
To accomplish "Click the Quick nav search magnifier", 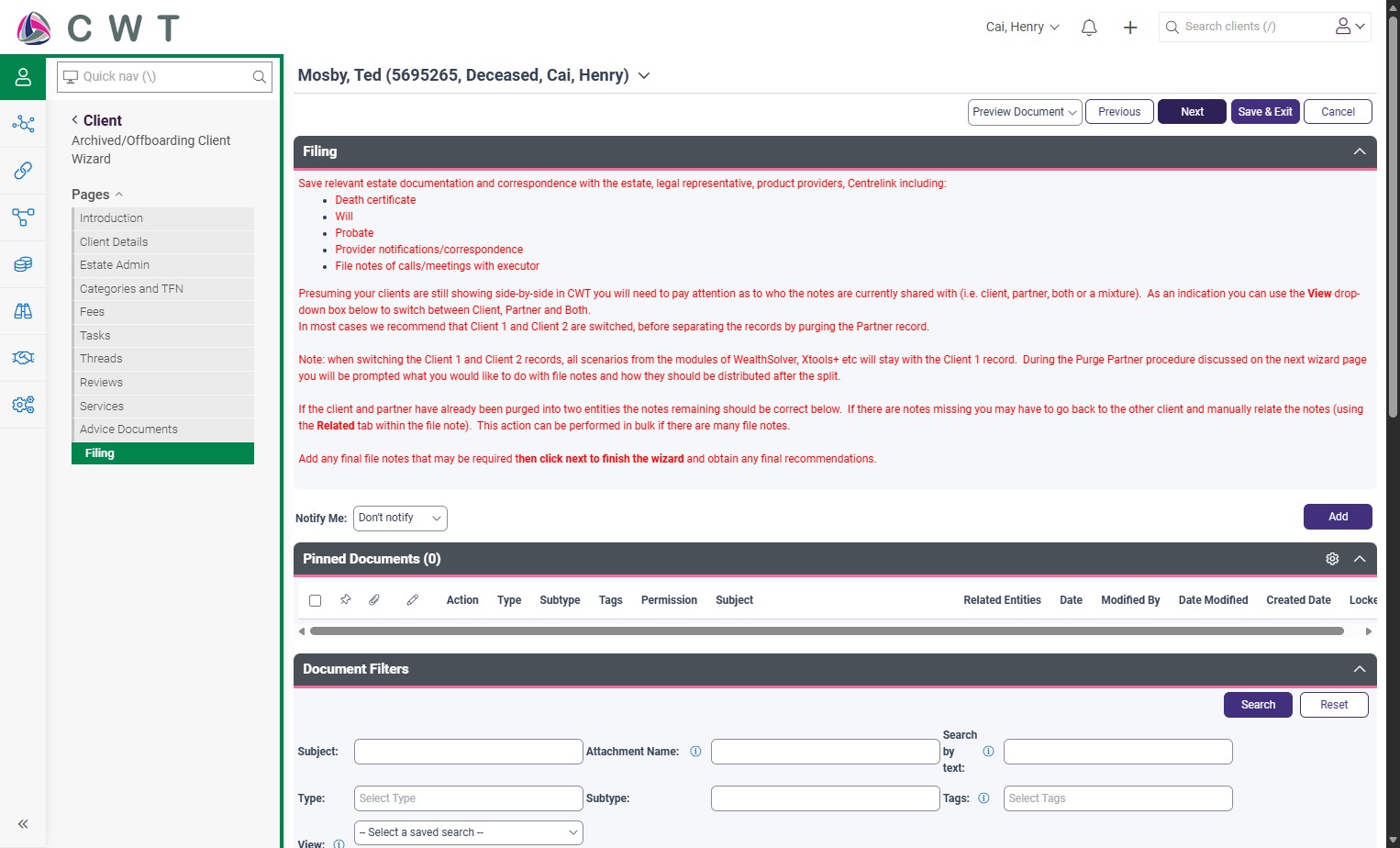I will (x=260, y=77).
